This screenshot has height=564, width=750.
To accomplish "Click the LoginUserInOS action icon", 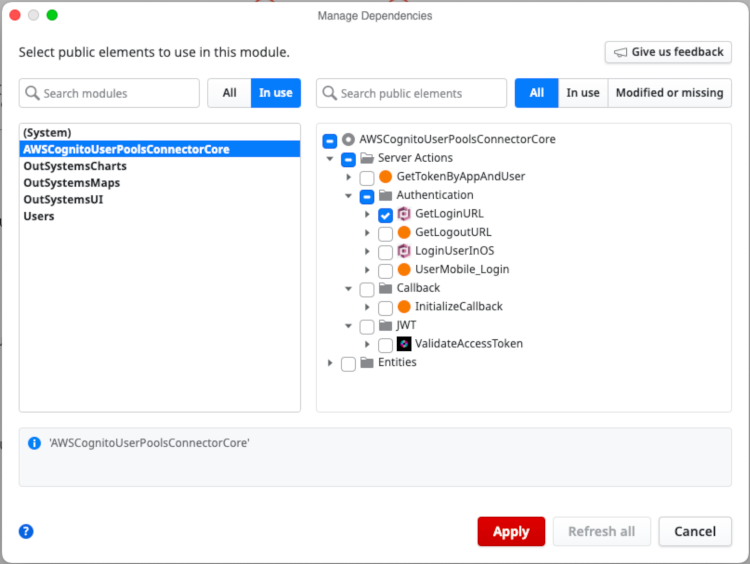I will pyautogui.click(x=404, y=251).
